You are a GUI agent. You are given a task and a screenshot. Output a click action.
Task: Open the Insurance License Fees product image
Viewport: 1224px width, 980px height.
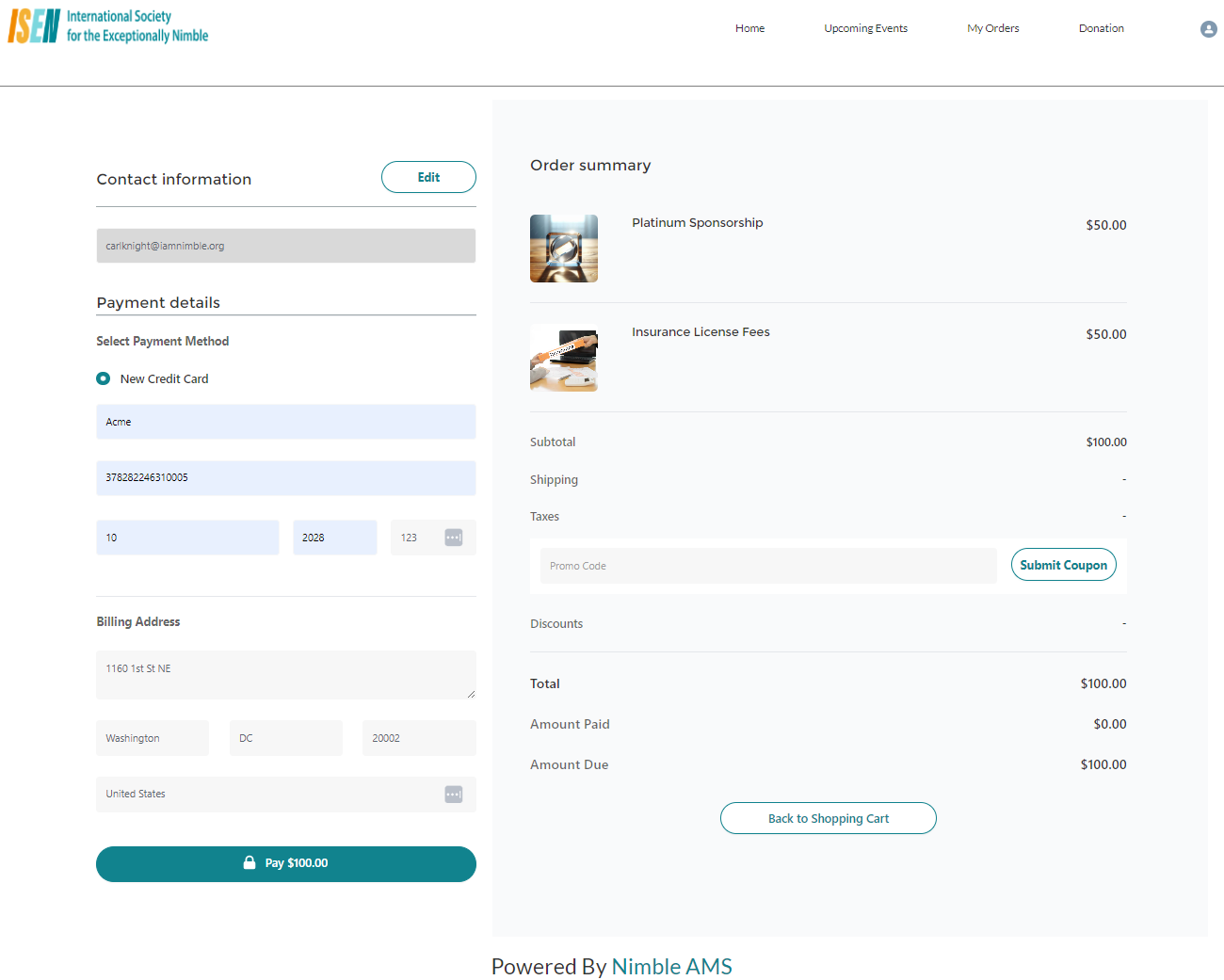pyautogui.click(x=563, y=358)
